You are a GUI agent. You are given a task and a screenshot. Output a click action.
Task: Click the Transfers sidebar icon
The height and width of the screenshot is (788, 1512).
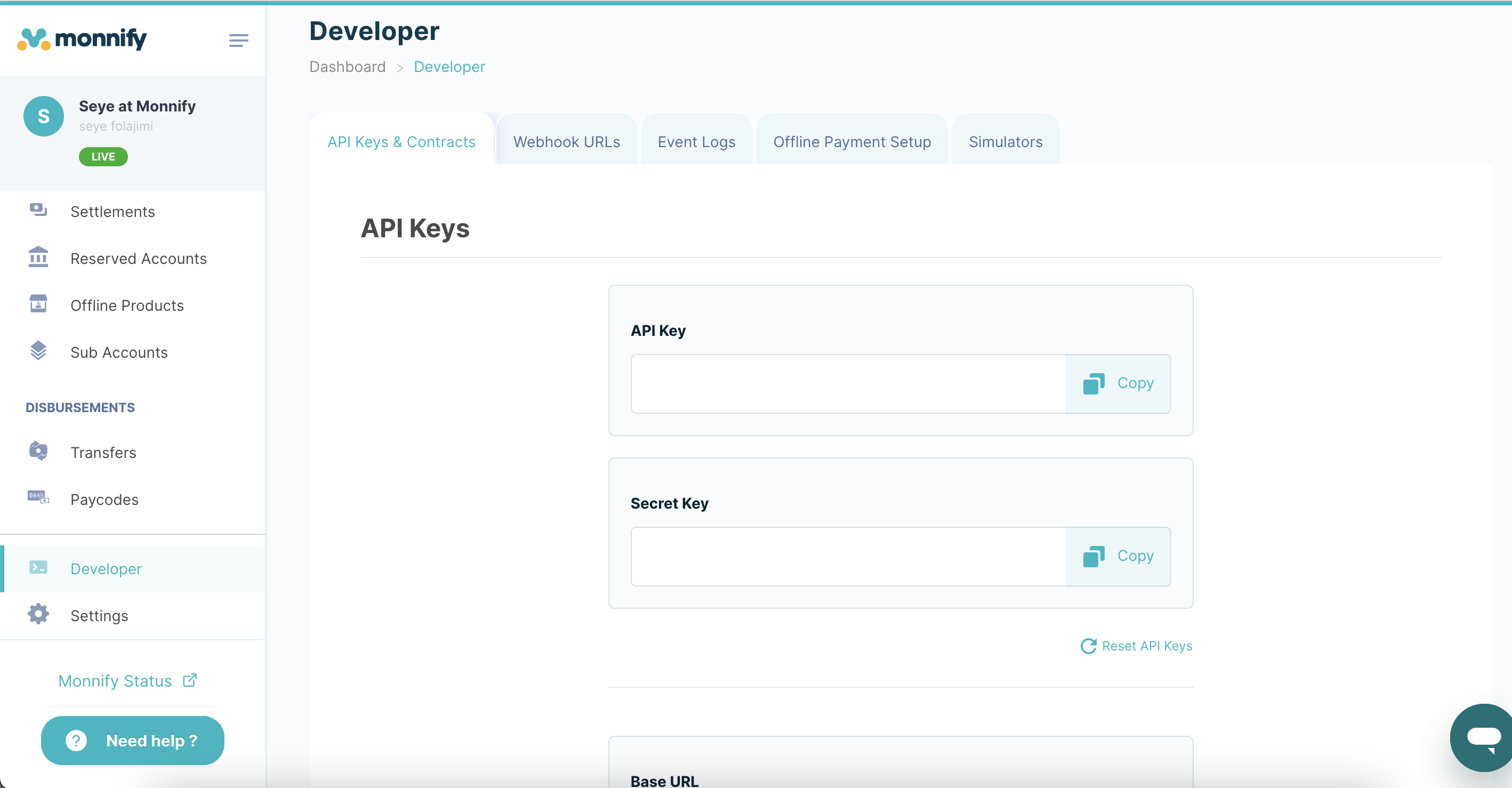(x=38, y=451)
